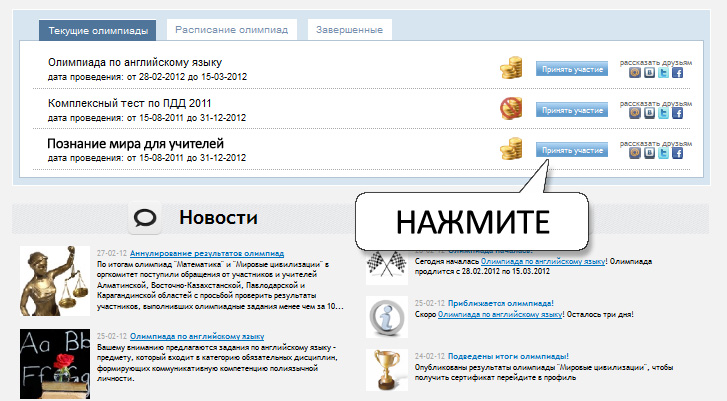727x401 pixels.
Task: Click the 27-02-12 news date
Action: pyautogui.click(x=112, y=254)
